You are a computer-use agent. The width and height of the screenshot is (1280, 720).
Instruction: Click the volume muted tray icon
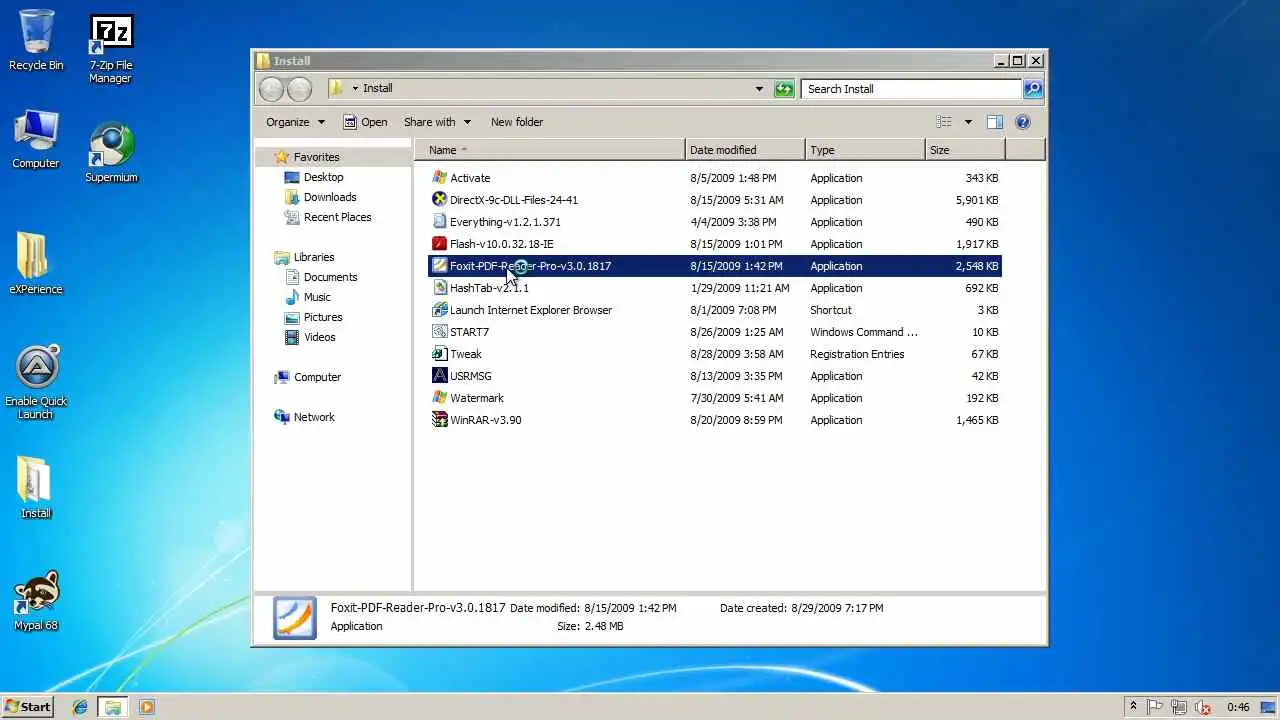1203,707
